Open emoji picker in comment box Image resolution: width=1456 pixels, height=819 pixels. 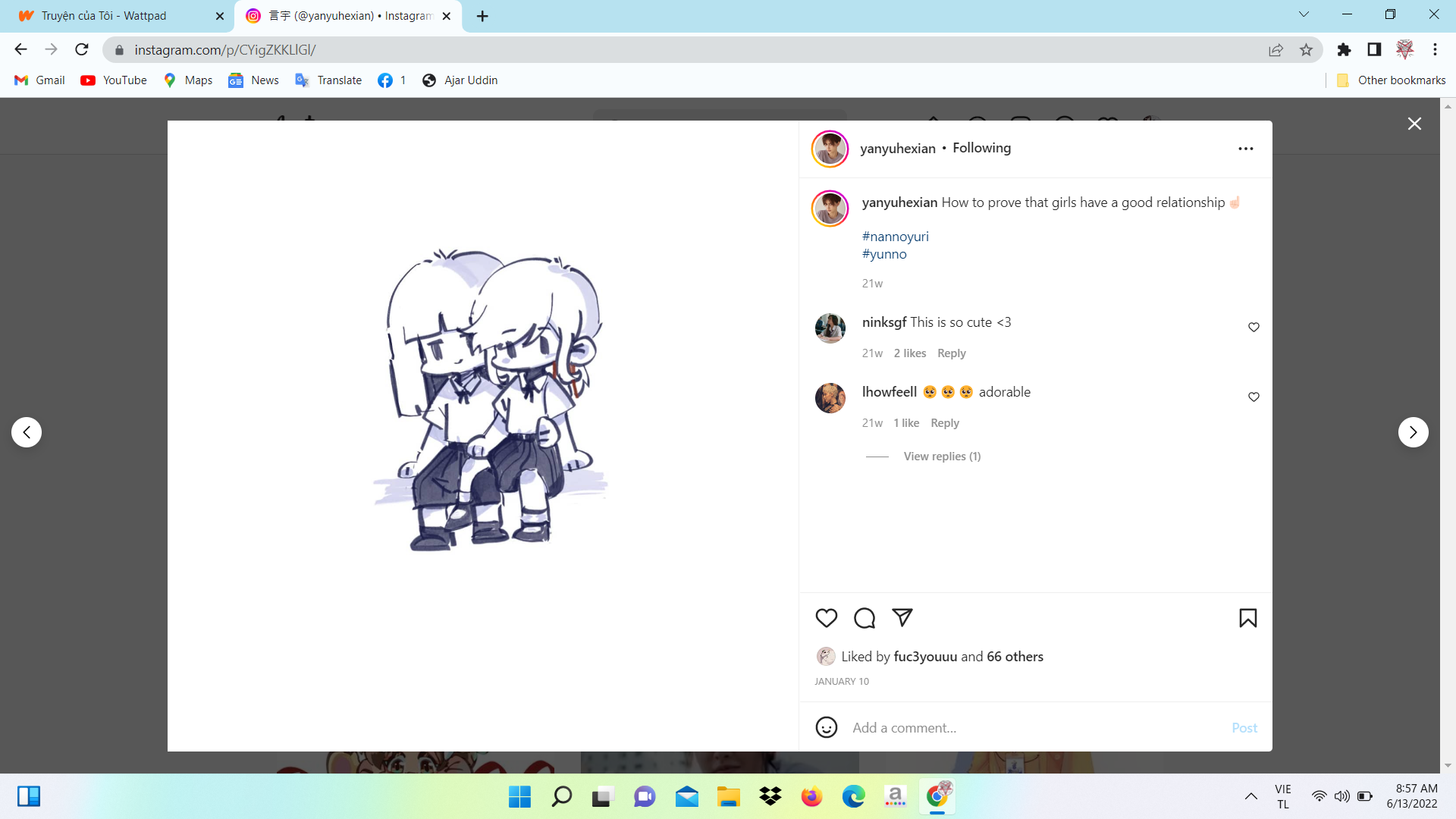point(826,727)
